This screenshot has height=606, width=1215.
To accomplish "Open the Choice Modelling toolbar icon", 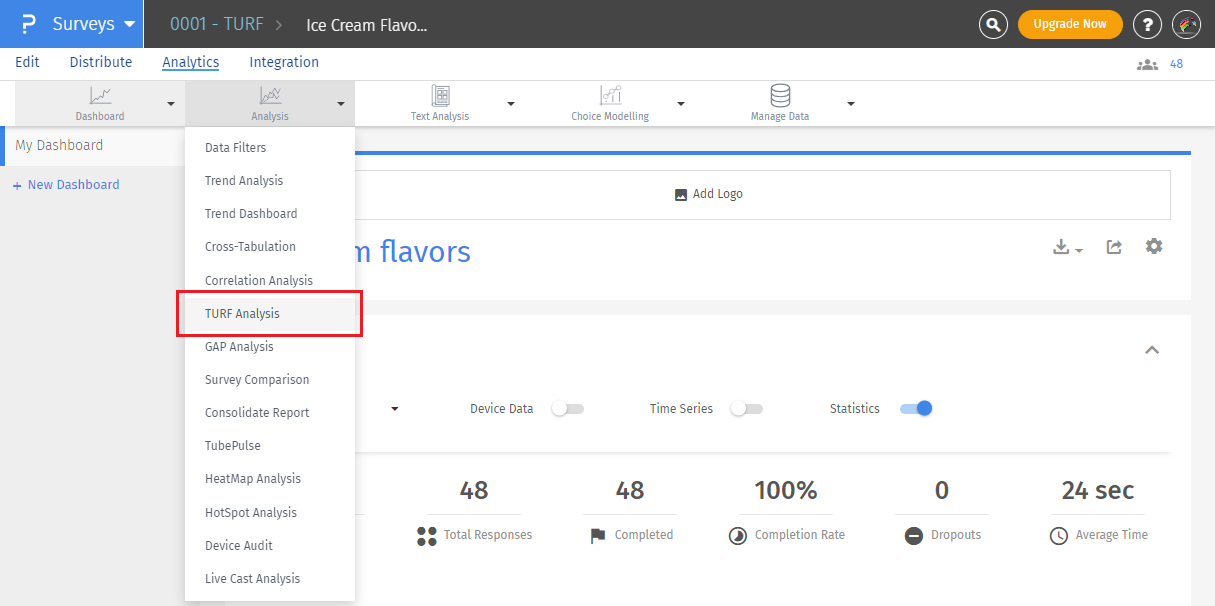I will pos(610,96).
